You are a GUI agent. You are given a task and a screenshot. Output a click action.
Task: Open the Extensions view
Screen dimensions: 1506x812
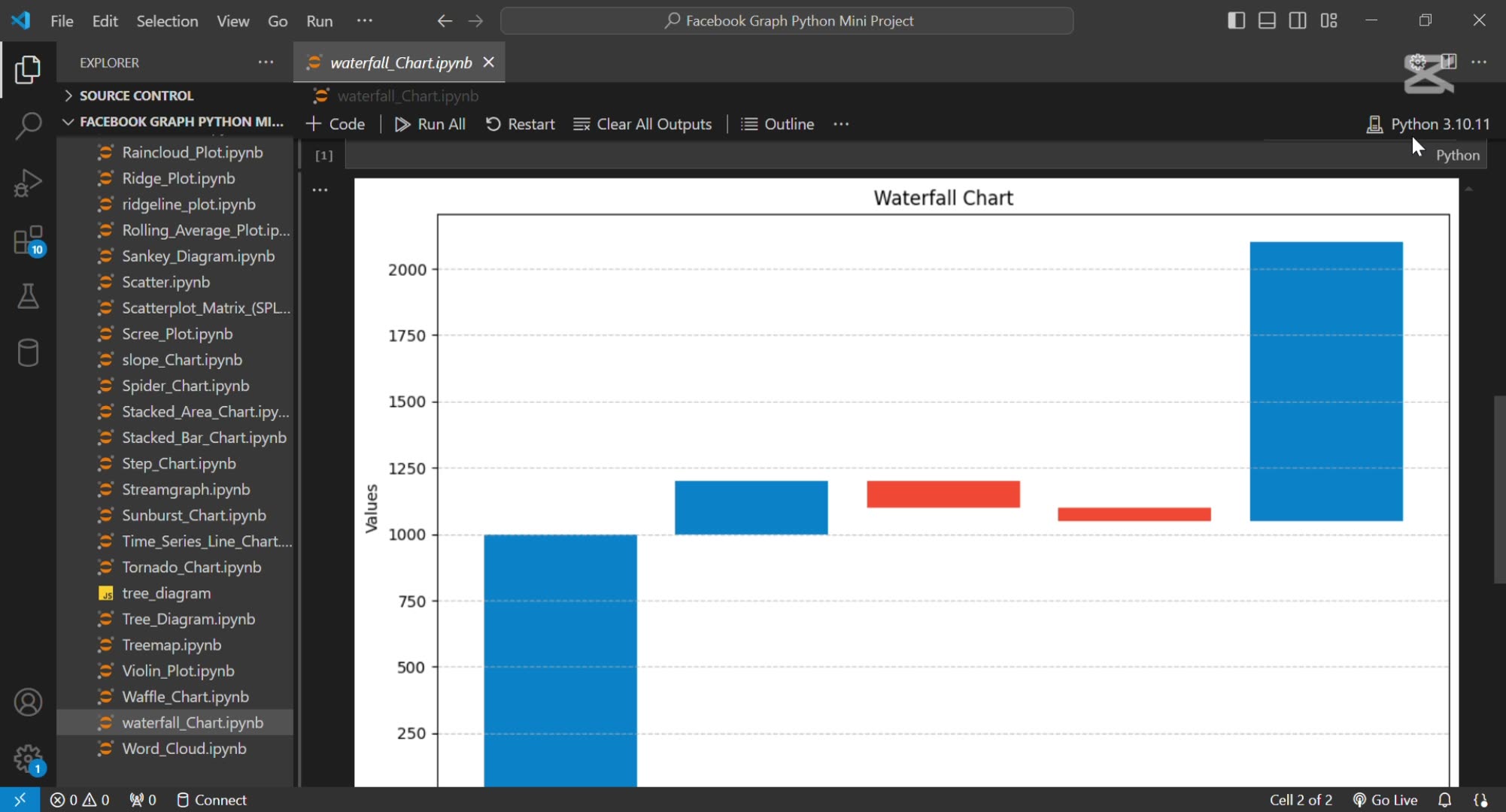pyautogui.click(x=28, y=239)
